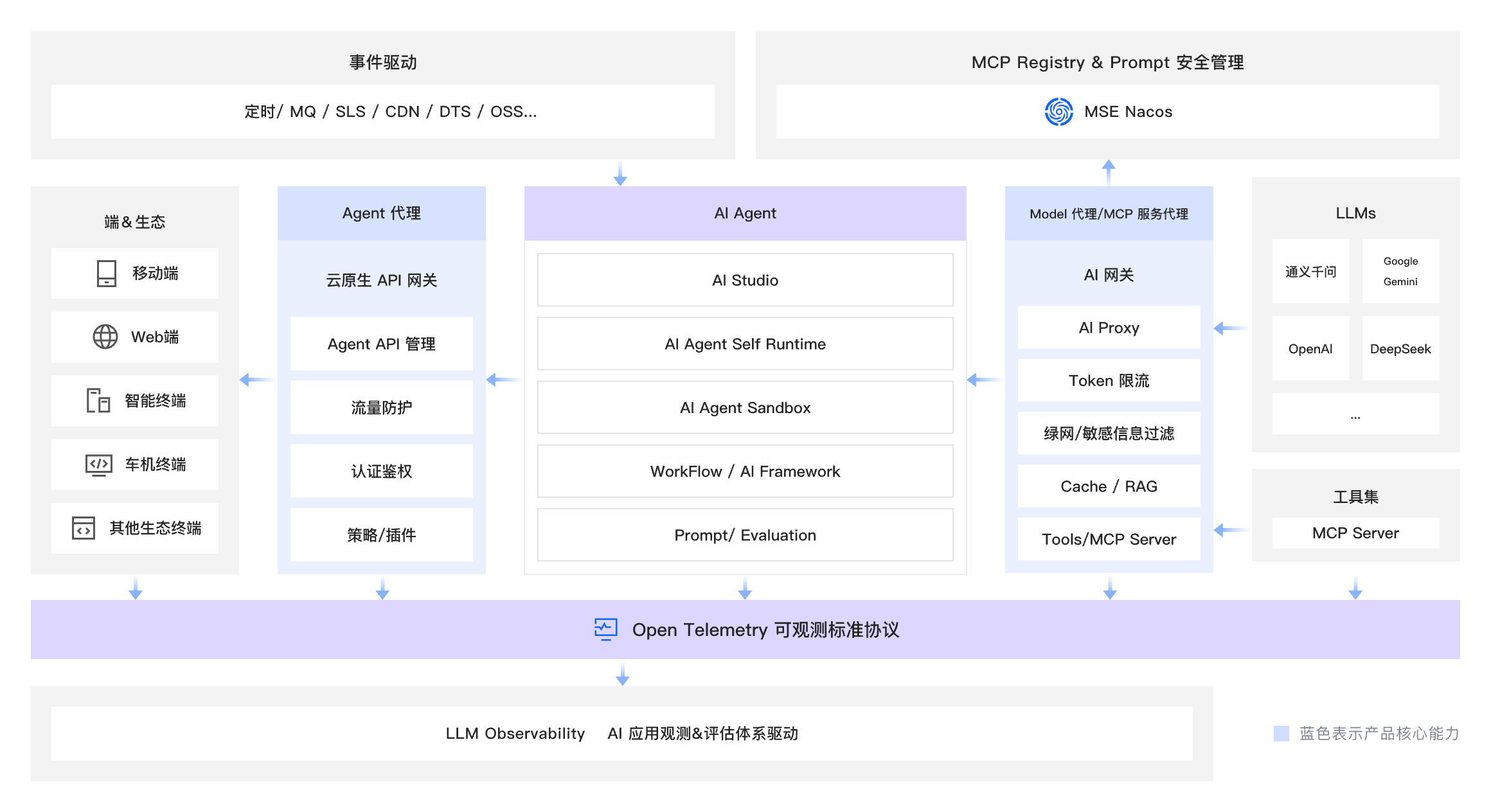The height and width of the screenshot is (812, 1491).
Task: Click the MSE Nacos spiral logo
Action: 1059,111
